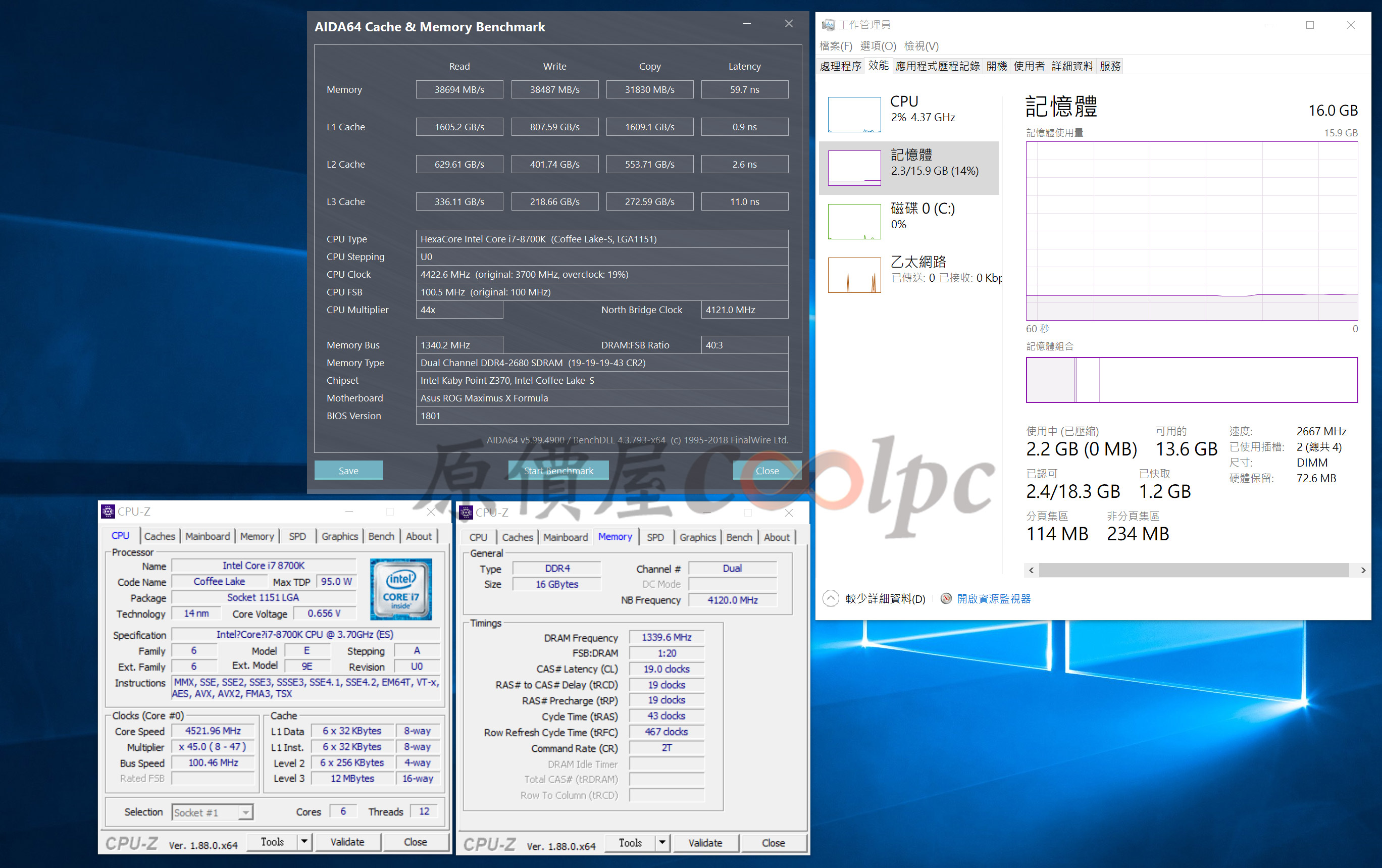Viewport: 1382px width, 868px height.
Task: Open Bench tab in left CPU-Z window
Action: pos(381,536)
